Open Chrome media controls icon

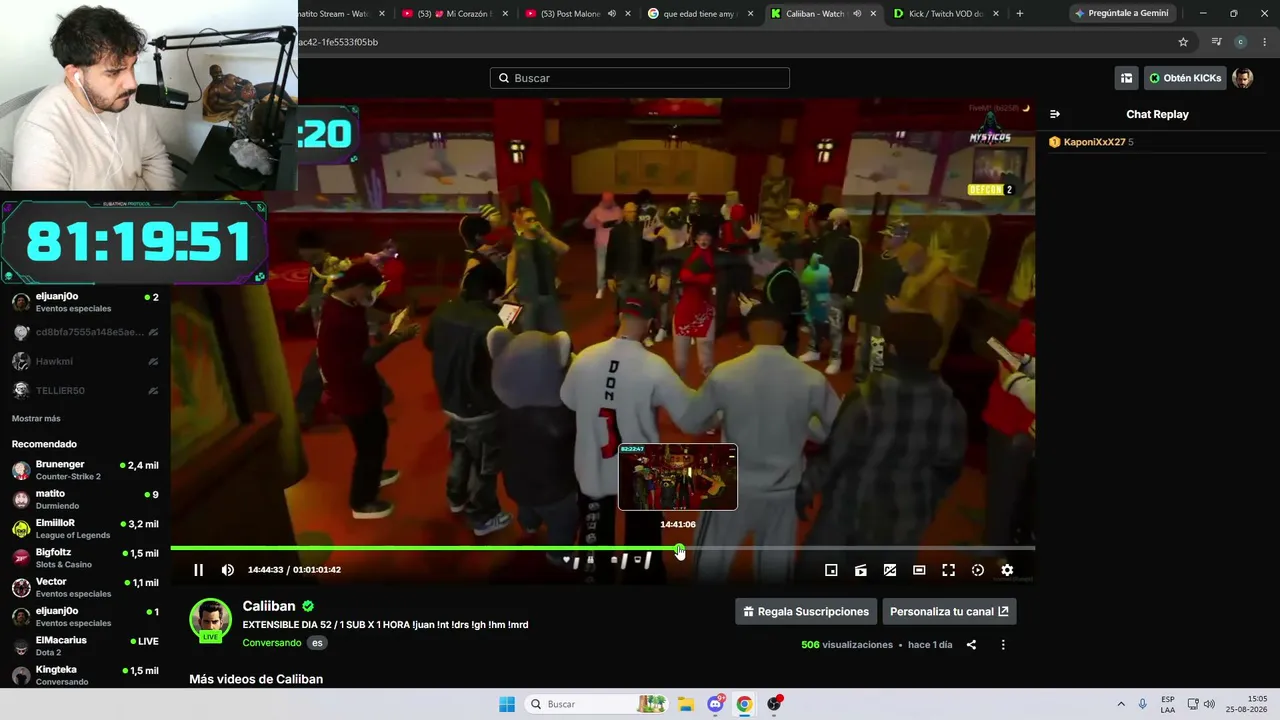pyautogui.click(x=1216, y=42)
